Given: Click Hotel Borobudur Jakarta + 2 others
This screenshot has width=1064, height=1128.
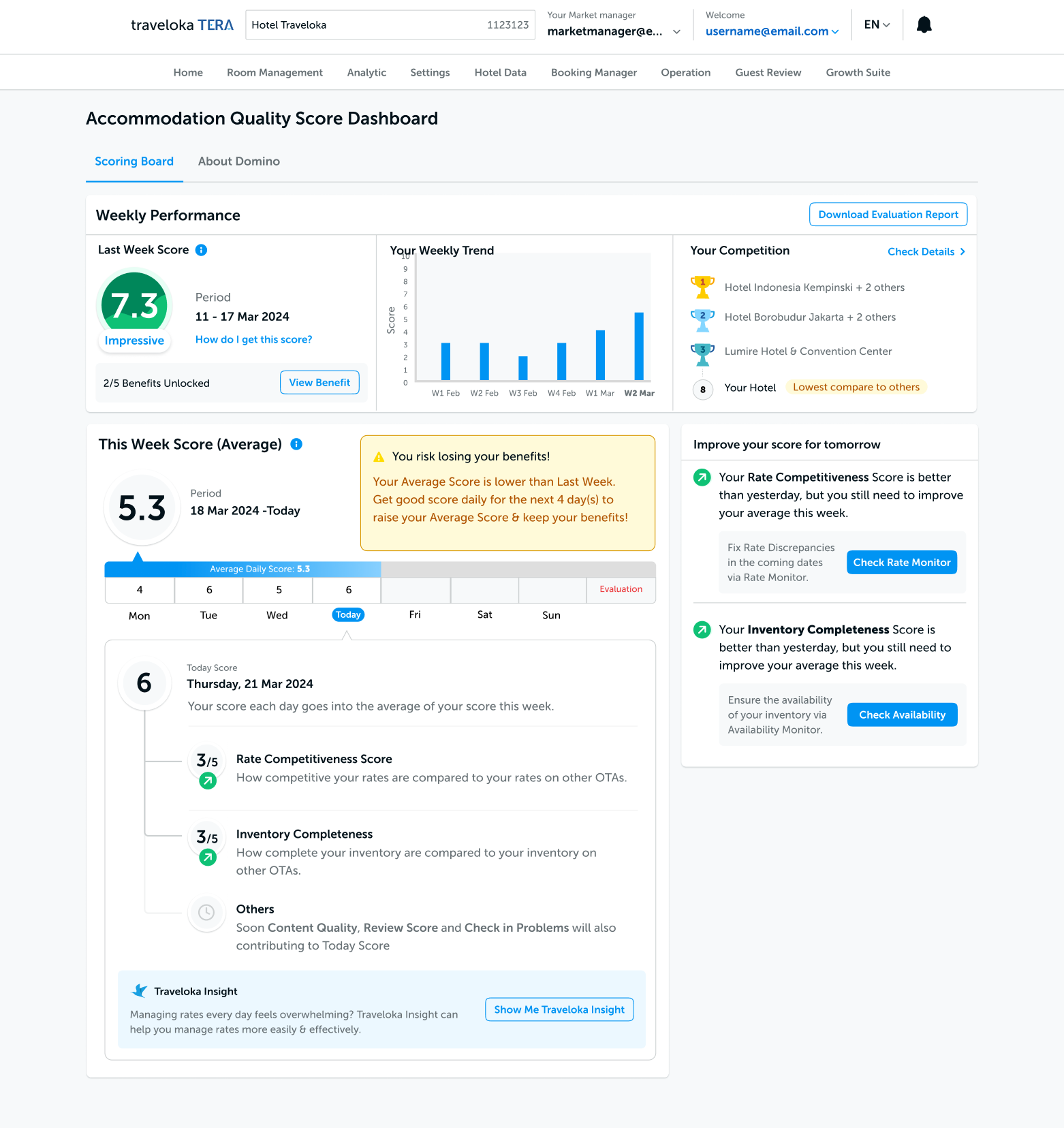Looking at the screenshot, I should [810, 317].
